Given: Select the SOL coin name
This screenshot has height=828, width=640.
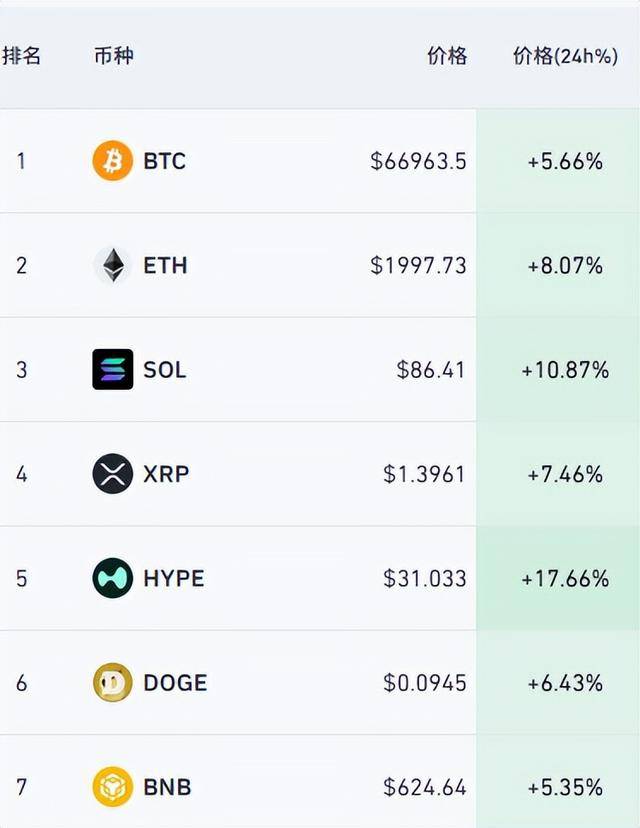Looking at the screenshot, I should click(x=165, y=370).
